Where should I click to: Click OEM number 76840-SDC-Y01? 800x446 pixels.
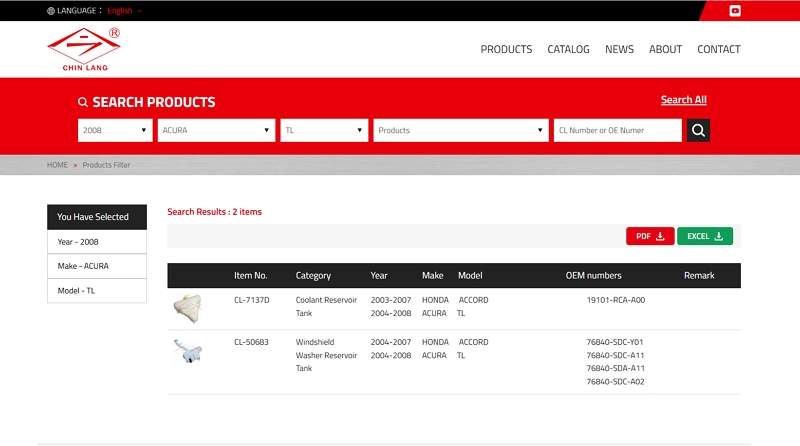point(615,342)
